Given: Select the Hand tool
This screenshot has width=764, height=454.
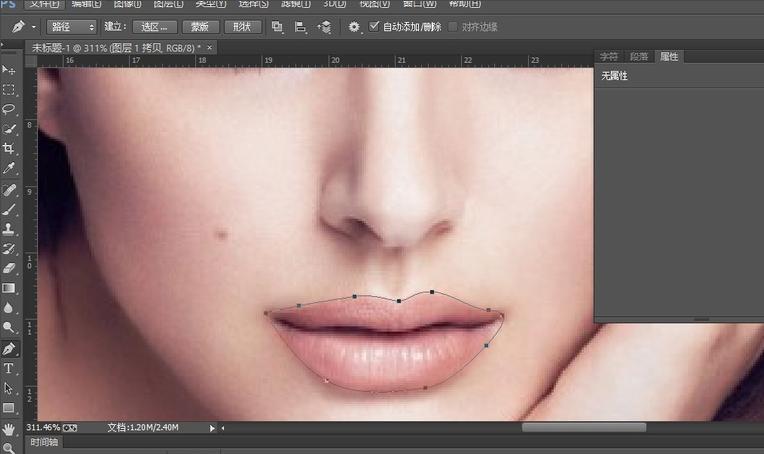Looking at the screenshot, I should tap(9, 428).
